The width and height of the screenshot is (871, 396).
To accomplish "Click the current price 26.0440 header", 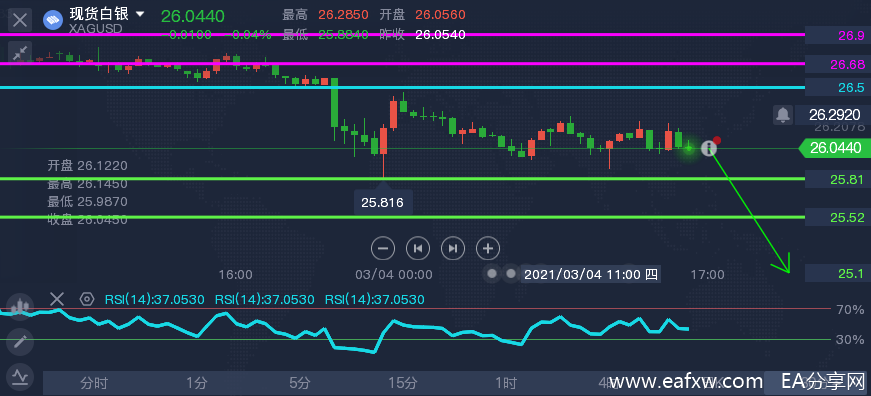I will pyautogui.click(x=193, y=16).
